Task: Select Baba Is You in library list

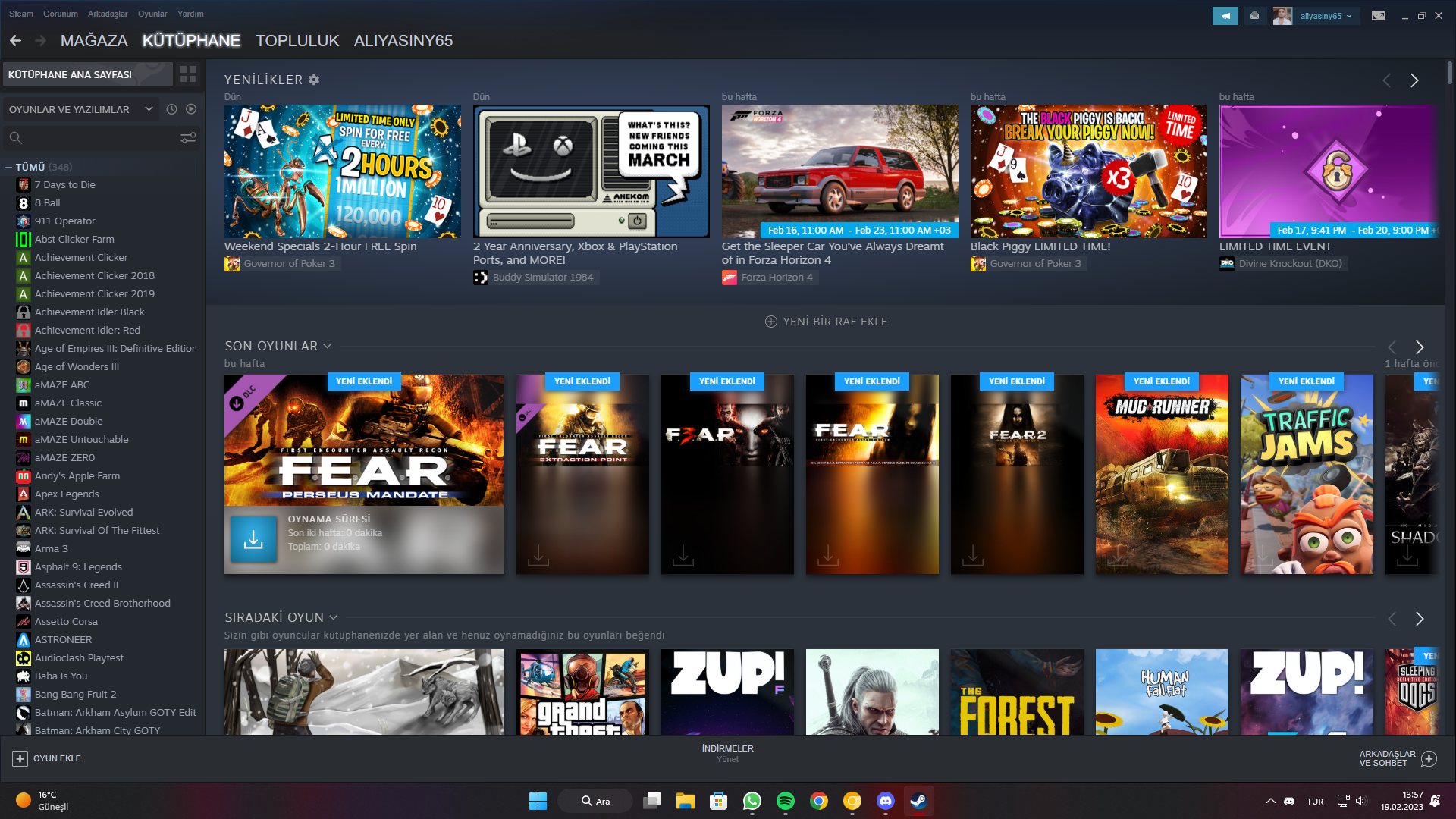Action: coord(61,676)
